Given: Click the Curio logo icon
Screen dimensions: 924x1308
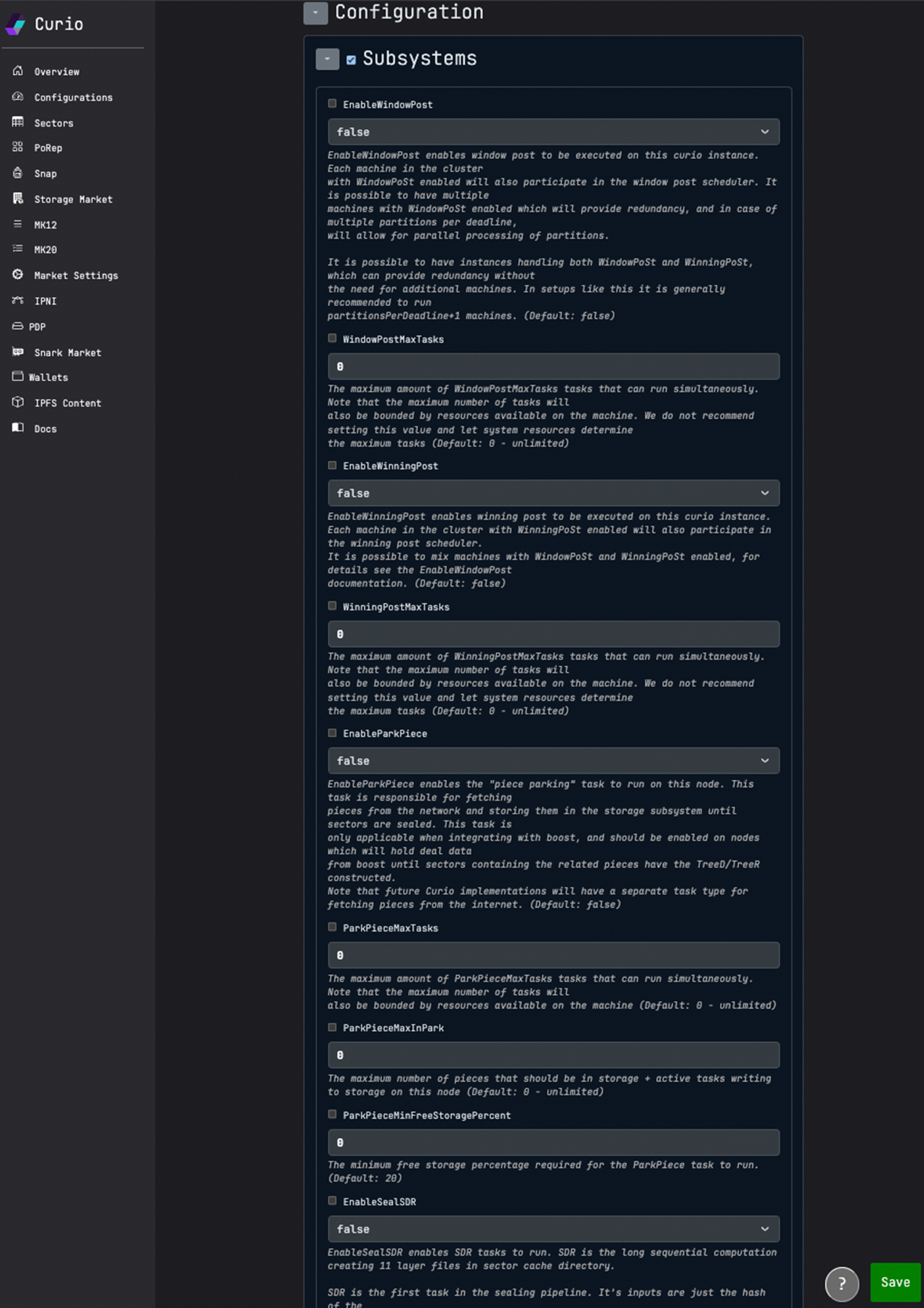Looking at the screenshot, I should coord(15,24).
